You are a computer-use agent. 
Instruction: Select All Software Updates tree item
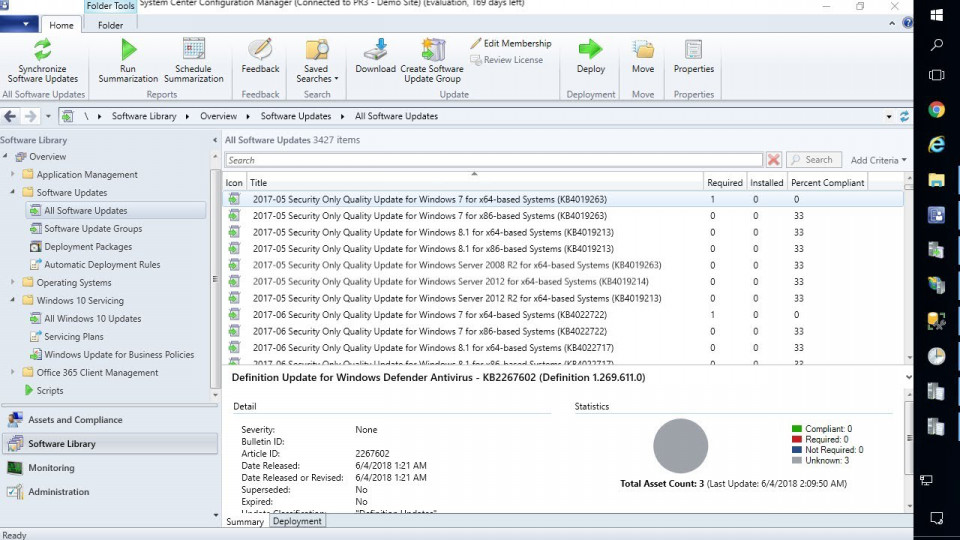(x=116, y=211)
